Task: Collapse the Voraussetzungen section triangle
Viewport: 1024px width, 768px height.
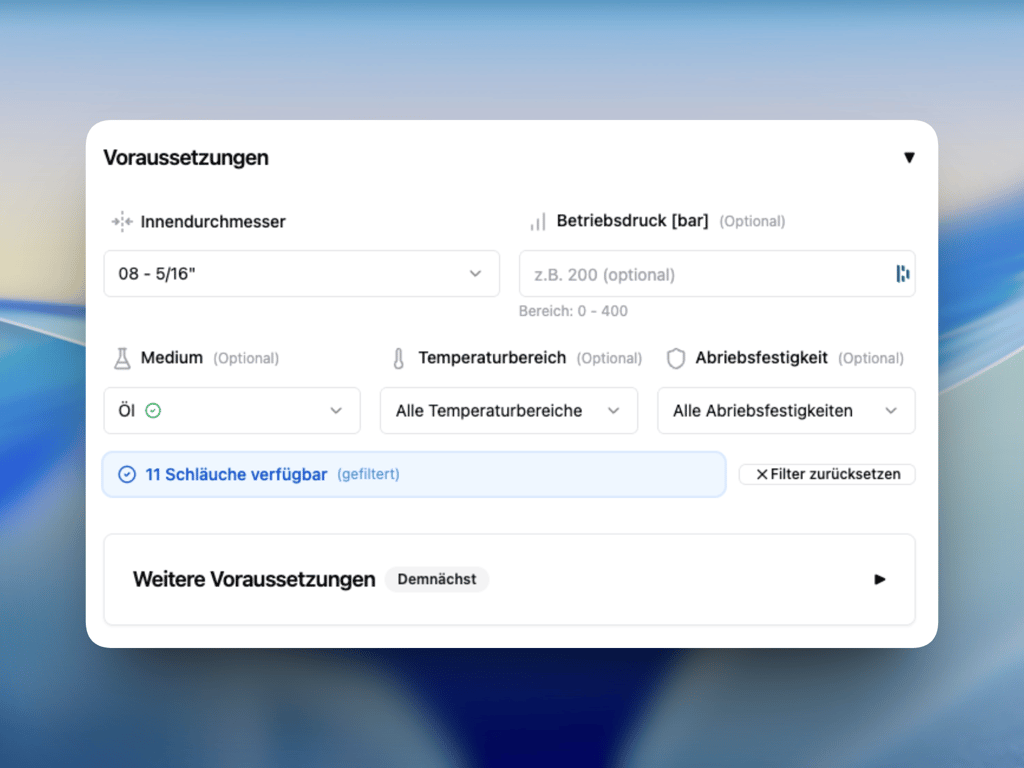Action: pyautogui.click(x=909, y=158)
